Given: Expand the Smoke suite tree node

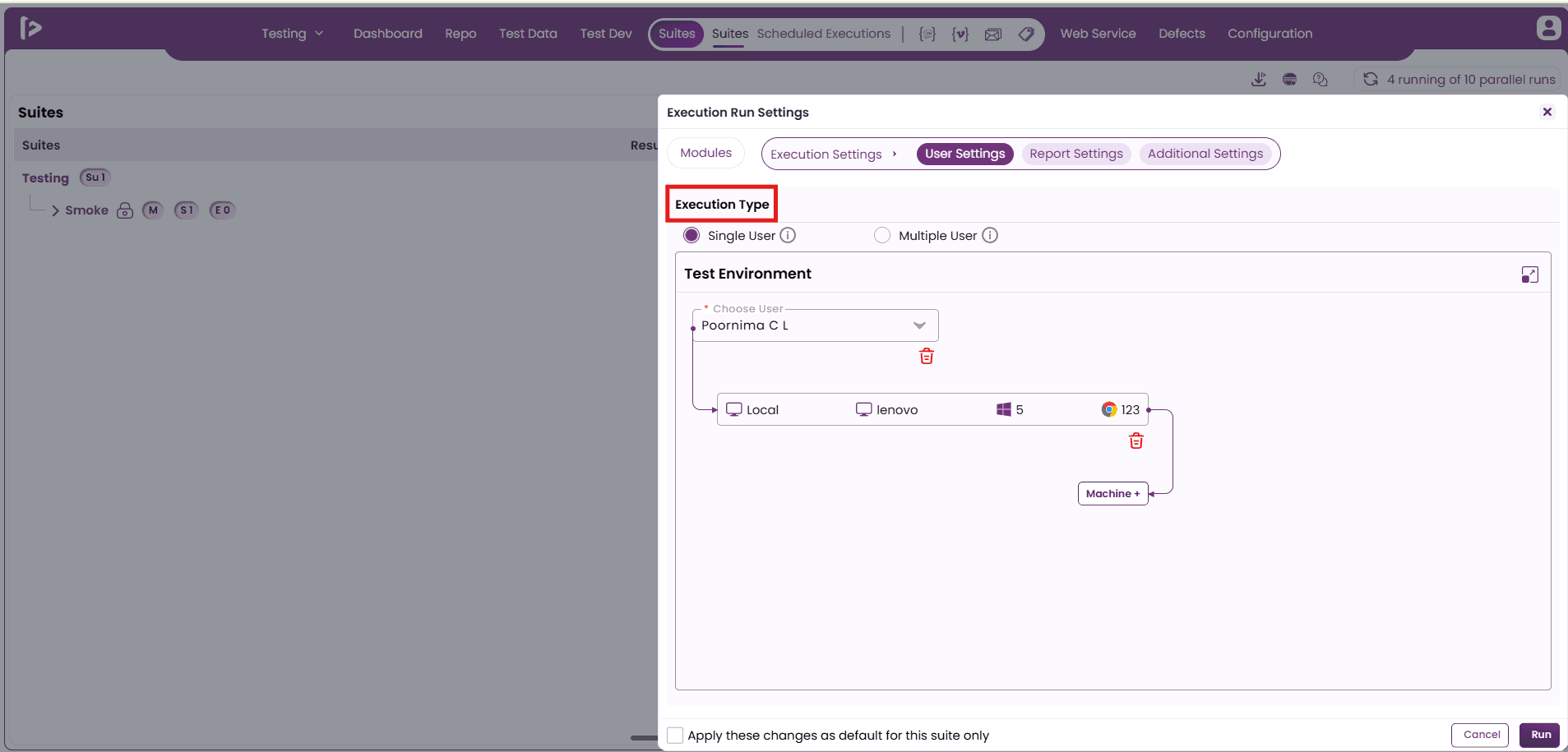Looking at the screenshot, I should click(55, 210).
